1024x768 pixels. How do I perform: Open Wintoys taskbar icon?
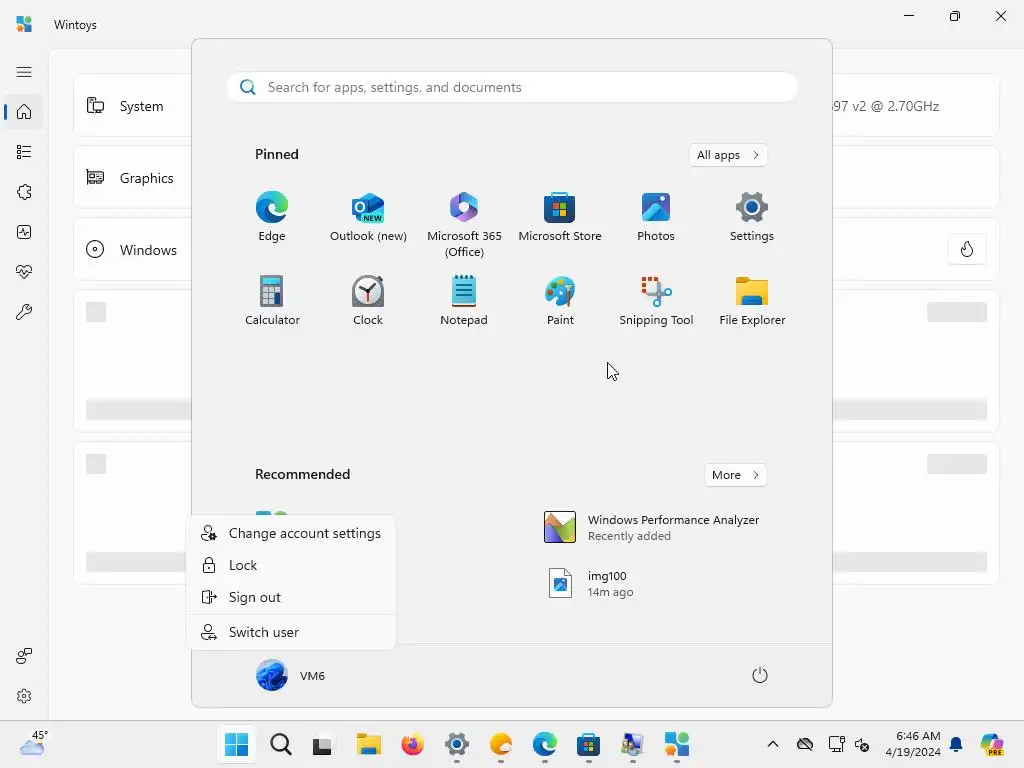pyautogui.click(x=677, y=744)
